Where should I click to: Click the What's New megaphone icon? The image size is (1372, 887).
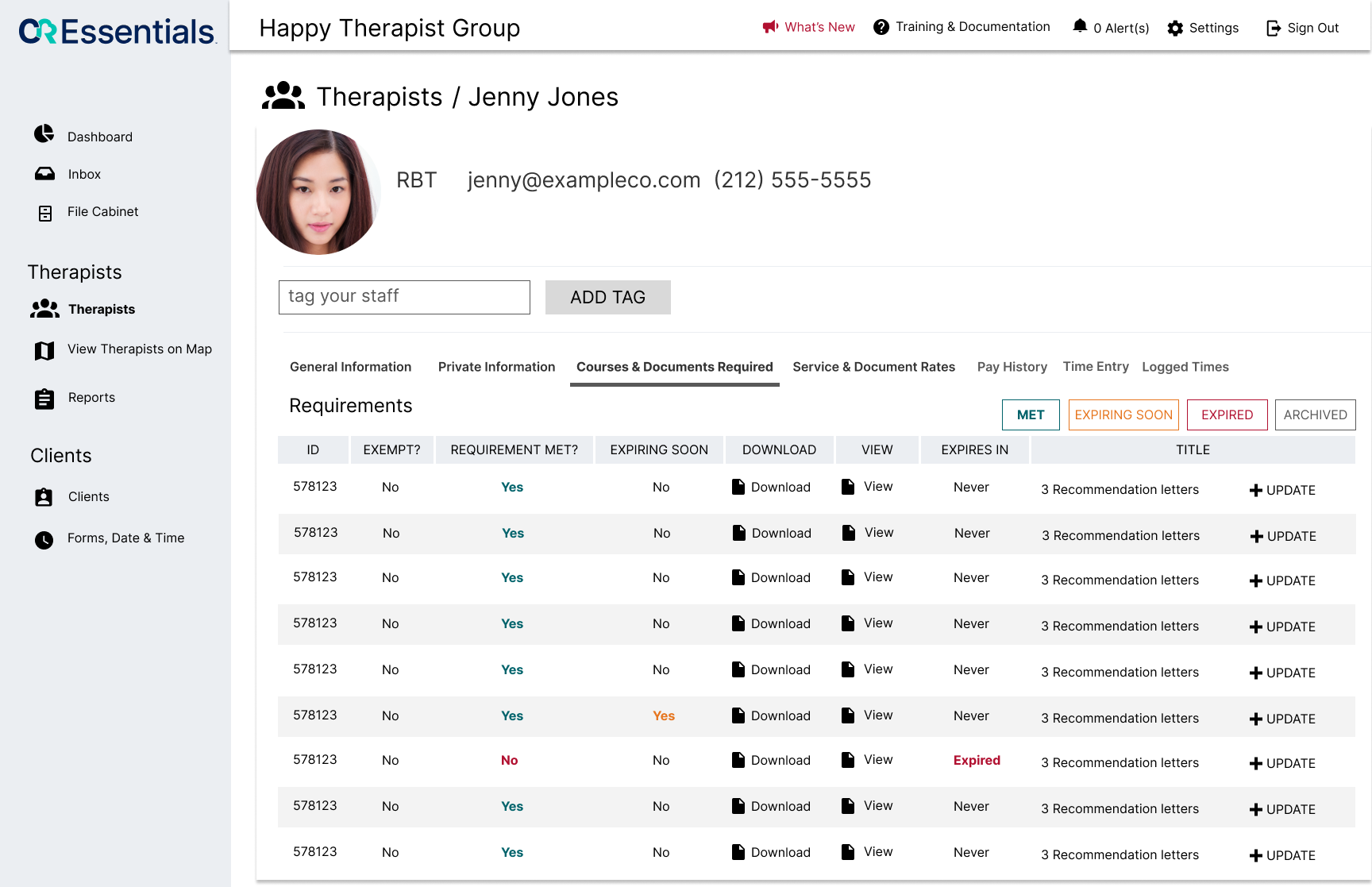coord(769,26)
